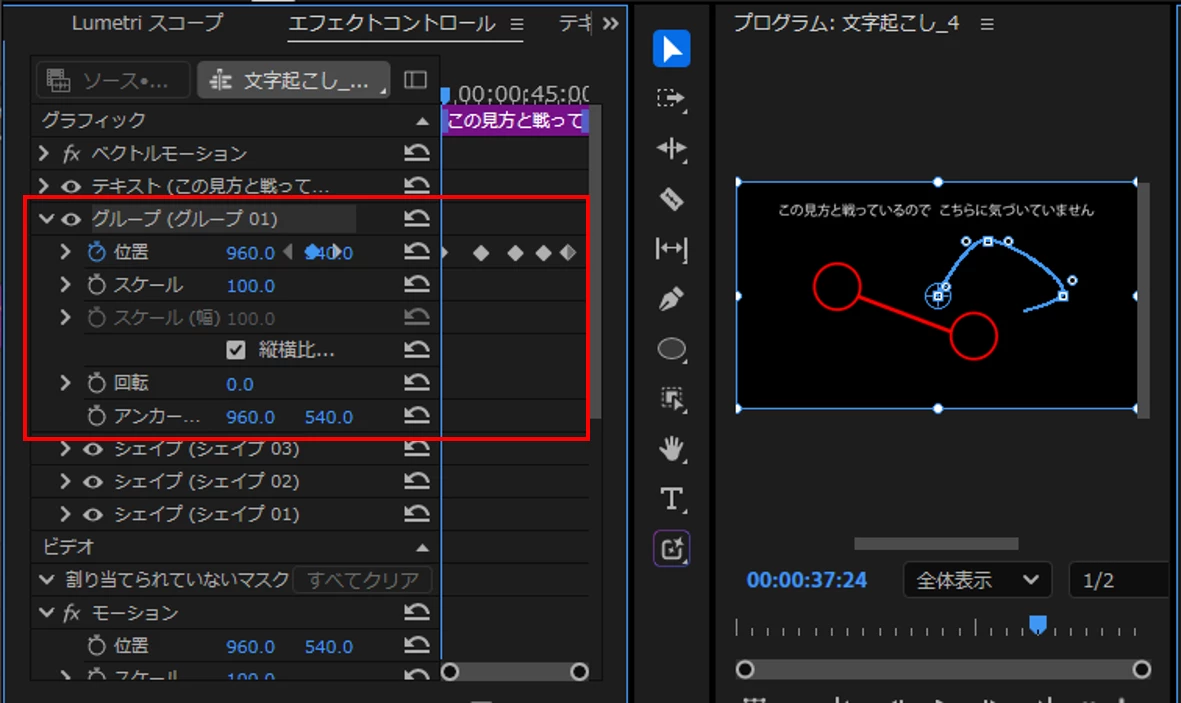
Task: Hide the シェイプ 03 layer eye
Action: (x=93, y=449)
